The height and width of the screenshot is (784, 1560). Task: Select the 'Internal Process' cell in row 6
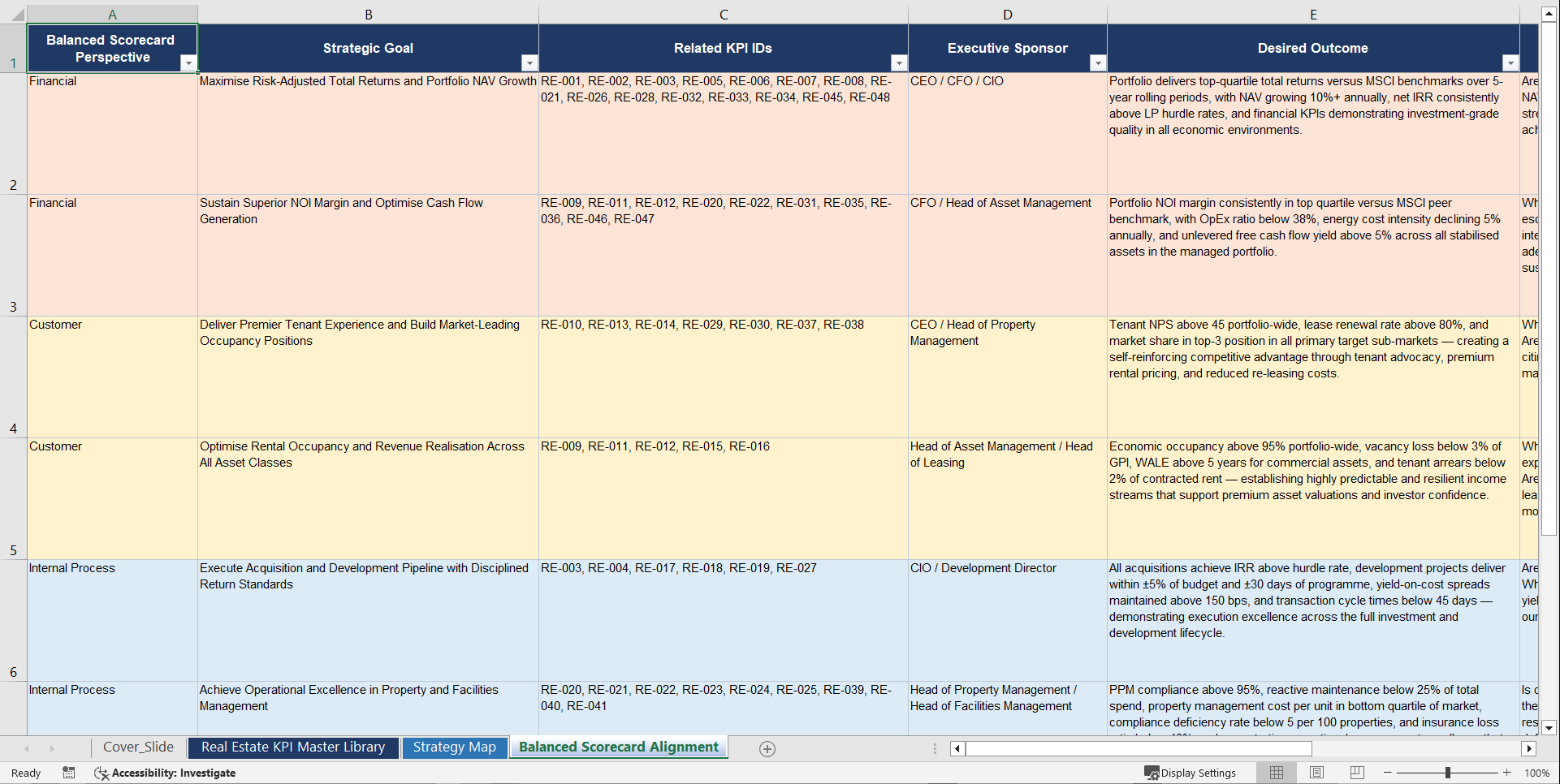tap(112, 621)
